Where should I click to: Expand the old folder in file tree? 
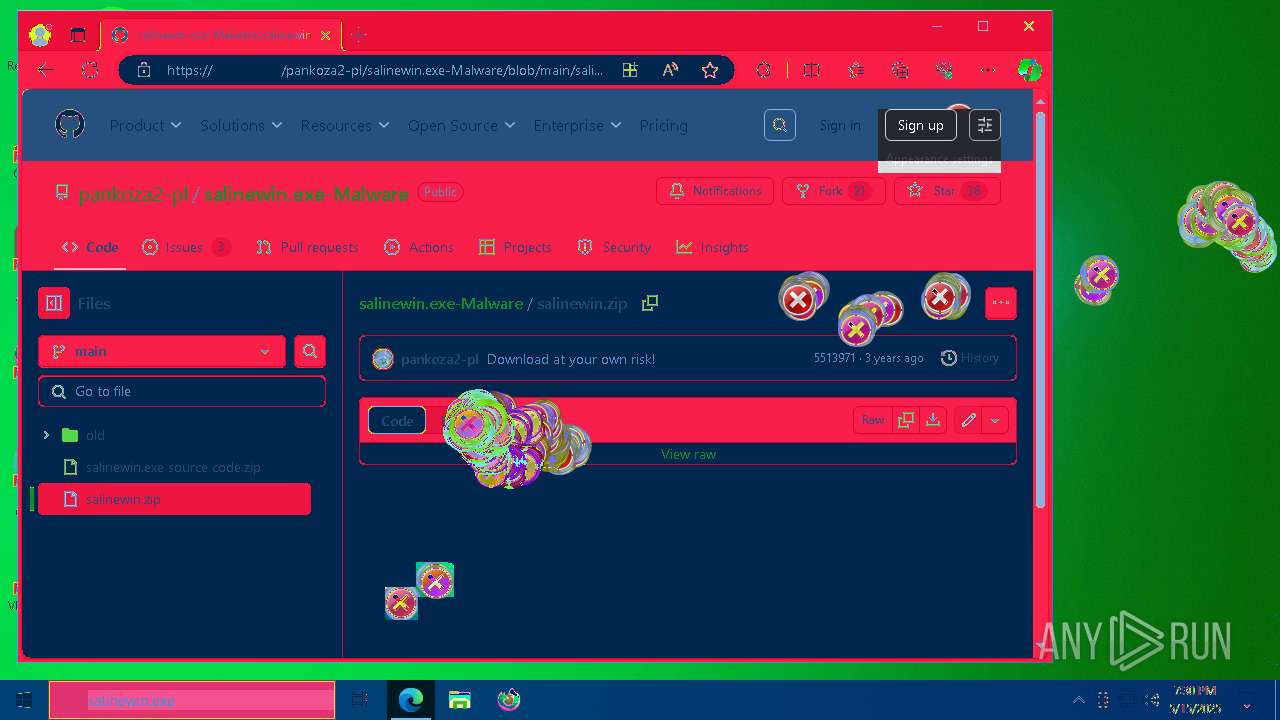46,435
